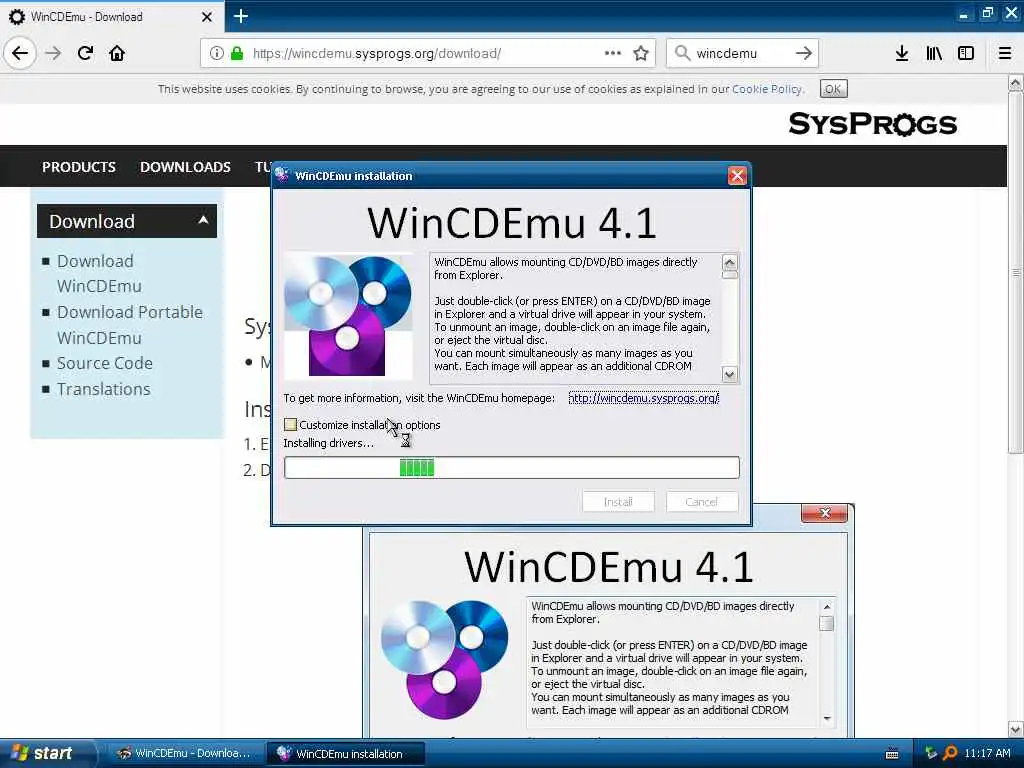Click the green padlock security icon

pos(237,53)
